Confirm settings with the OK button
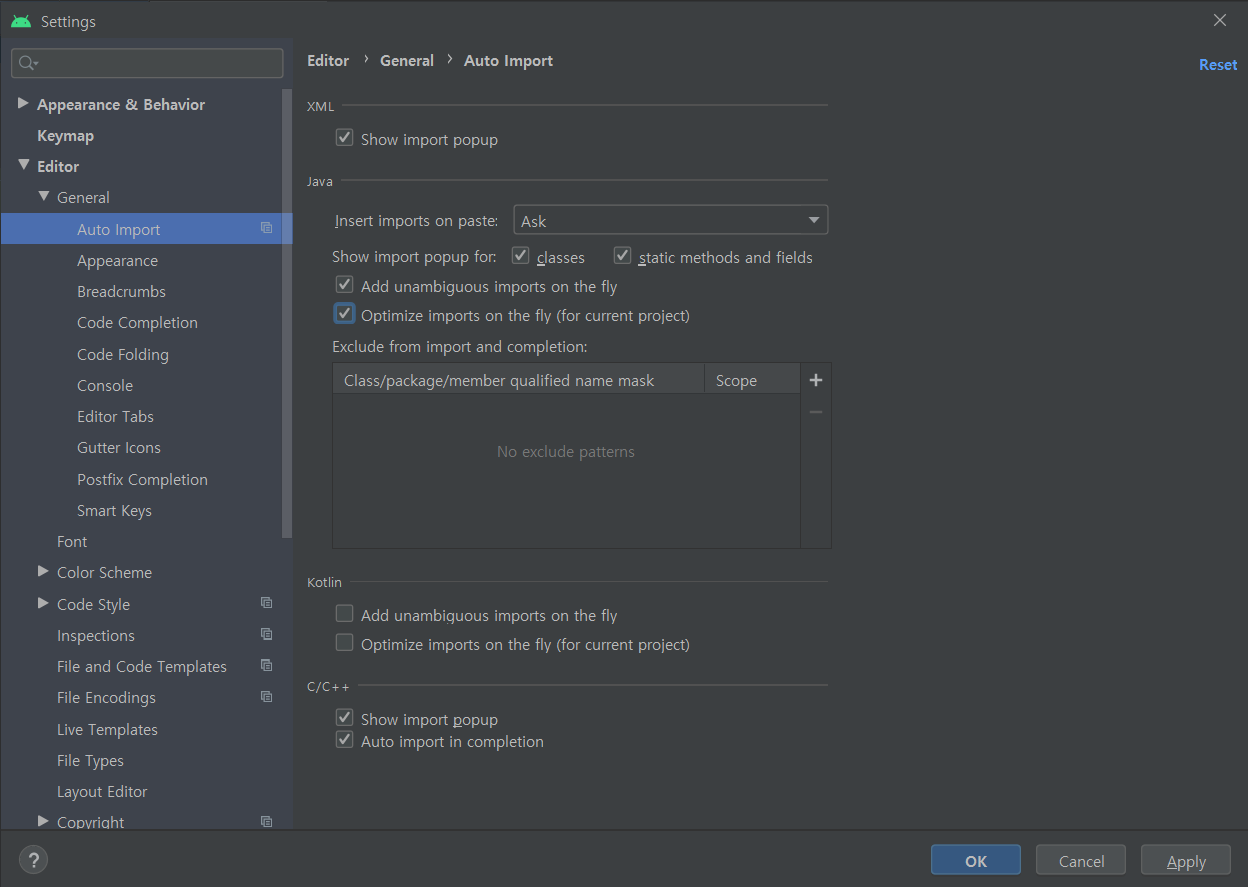1248x887 pixels. (x=976, y=860)
